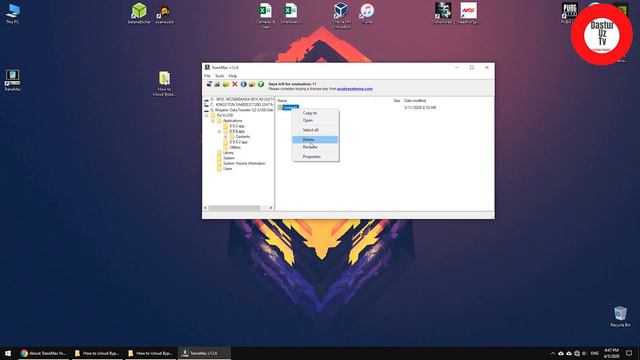Select the System folder in tree
Image resolution: width=640 pixels, height=360 pixels.
click(x=229, y=158)
